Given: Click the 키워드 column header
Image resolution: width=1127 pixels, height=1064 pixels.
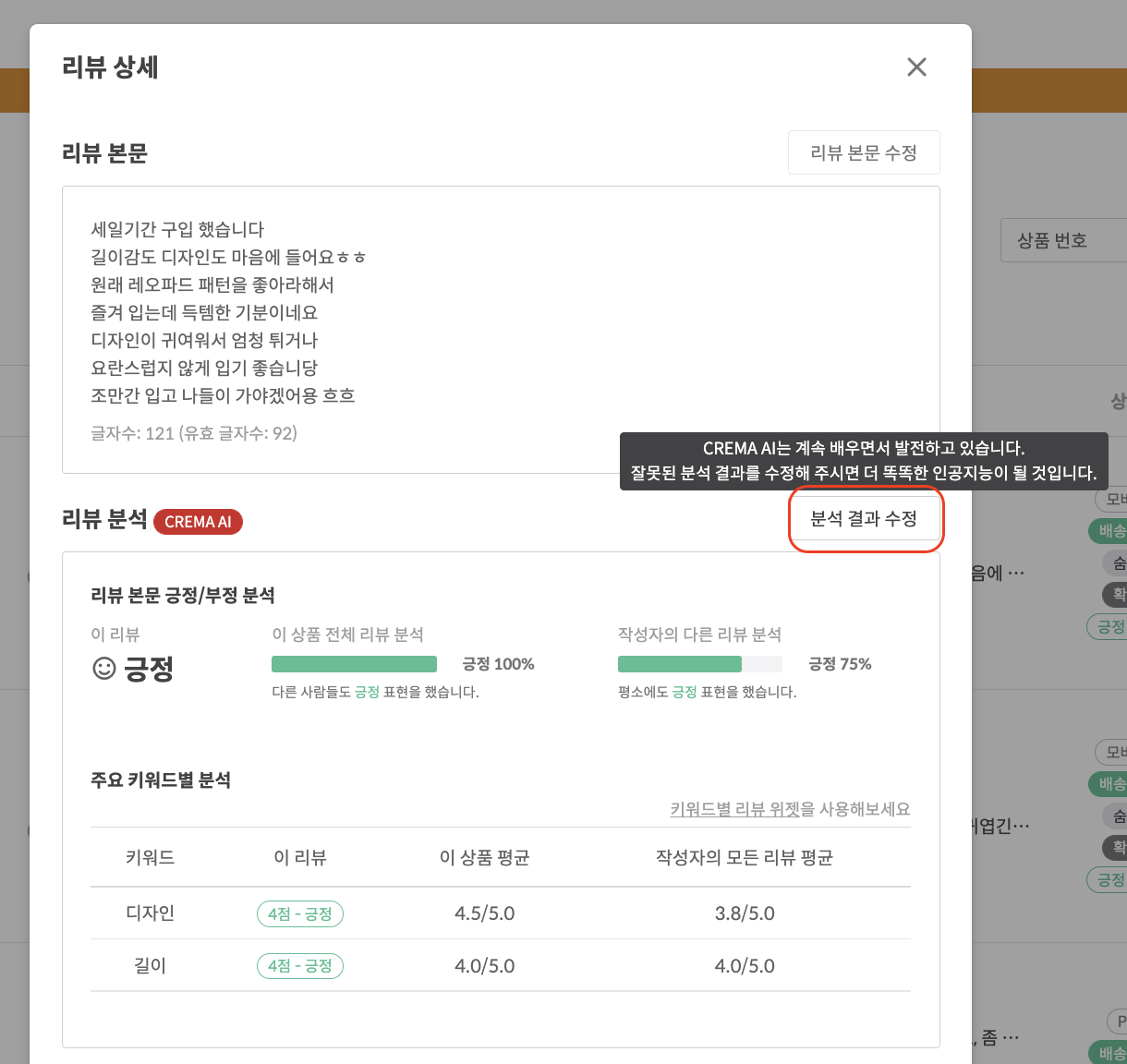Looking at the screenshot, I should (x=150, y=858).
